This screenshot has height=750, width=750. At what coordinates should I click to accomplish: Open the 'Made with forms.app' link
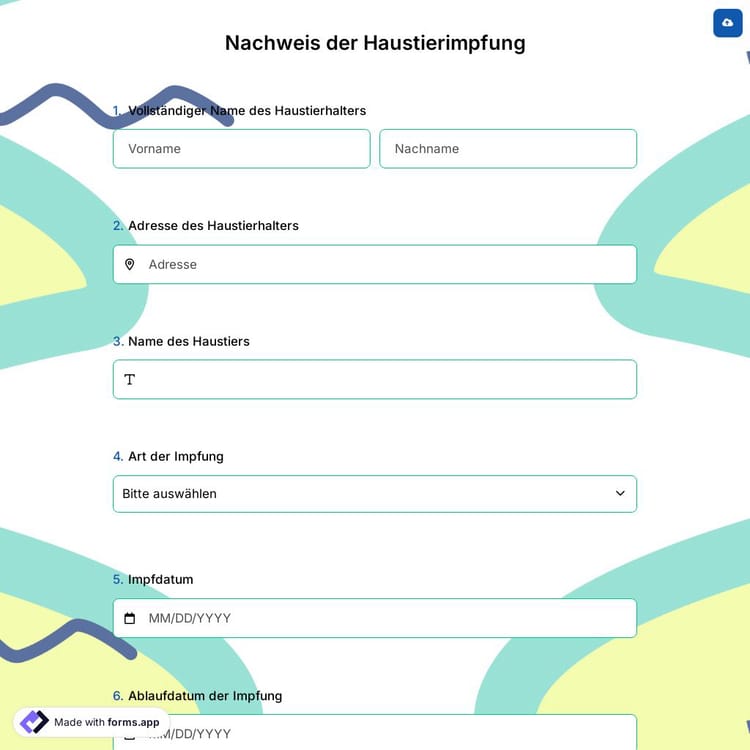106,722
